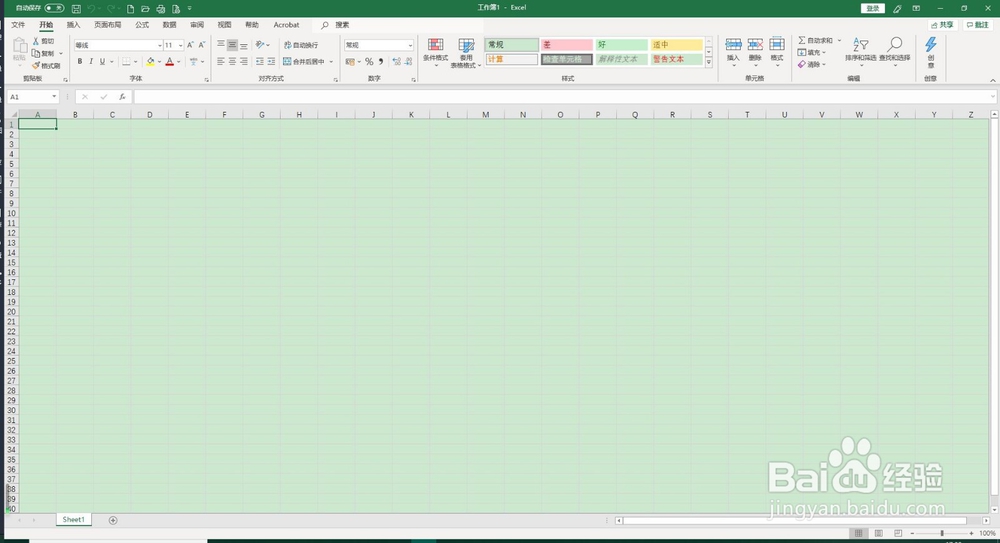Toggle middle vertical alignment

[x=232, y=45]
